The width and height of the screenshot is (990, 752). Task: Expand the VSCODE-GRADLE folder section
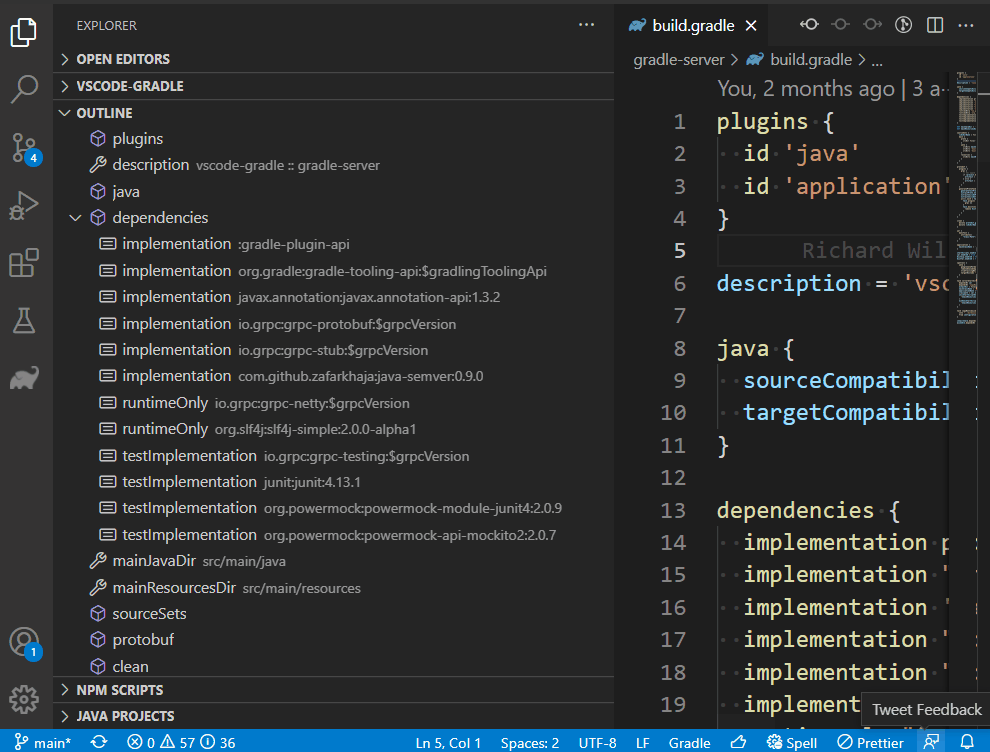pyautogui.click(x=333, y=86)
